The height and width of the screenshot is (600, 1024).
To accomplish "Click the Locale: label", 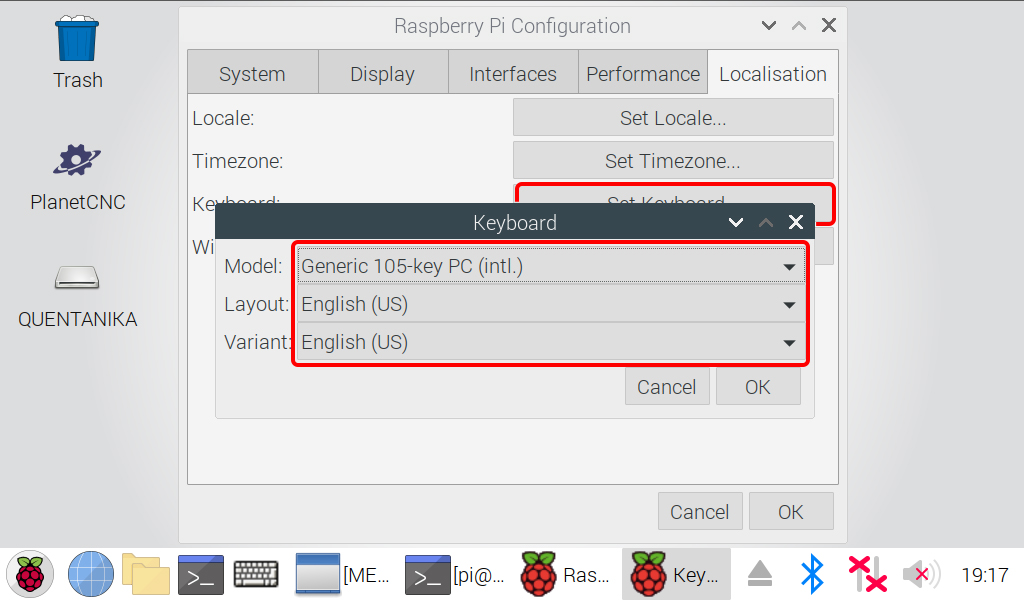I will pyautogui.click(x=223, y=118).
